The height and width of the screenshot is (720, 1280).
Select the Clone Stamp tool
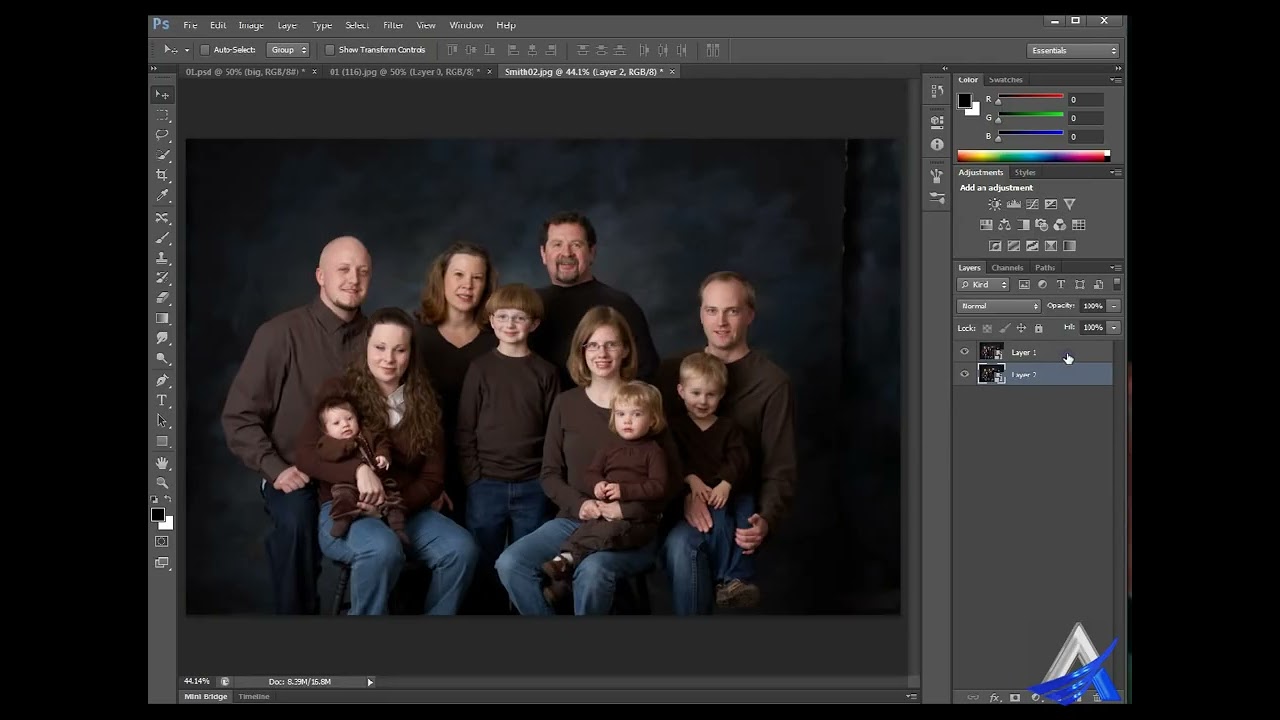pos(162,258)
